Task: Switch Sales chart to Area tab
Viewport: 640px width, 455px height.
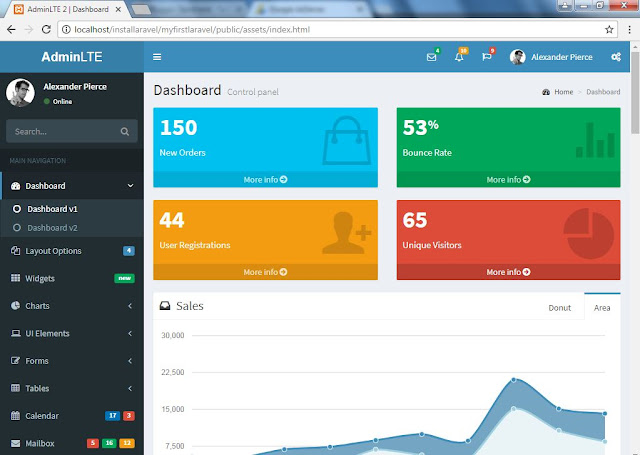Action: tap(602, 308)
